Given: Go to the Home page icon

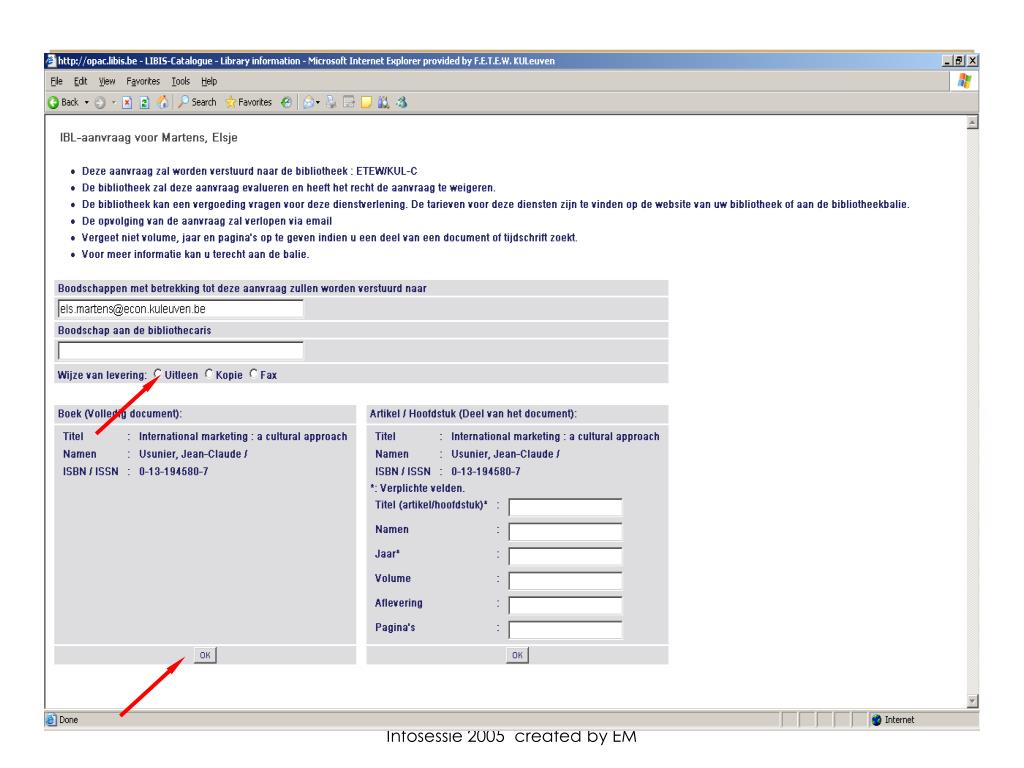Looking at the screenshot, I should (x=163, y=102).
